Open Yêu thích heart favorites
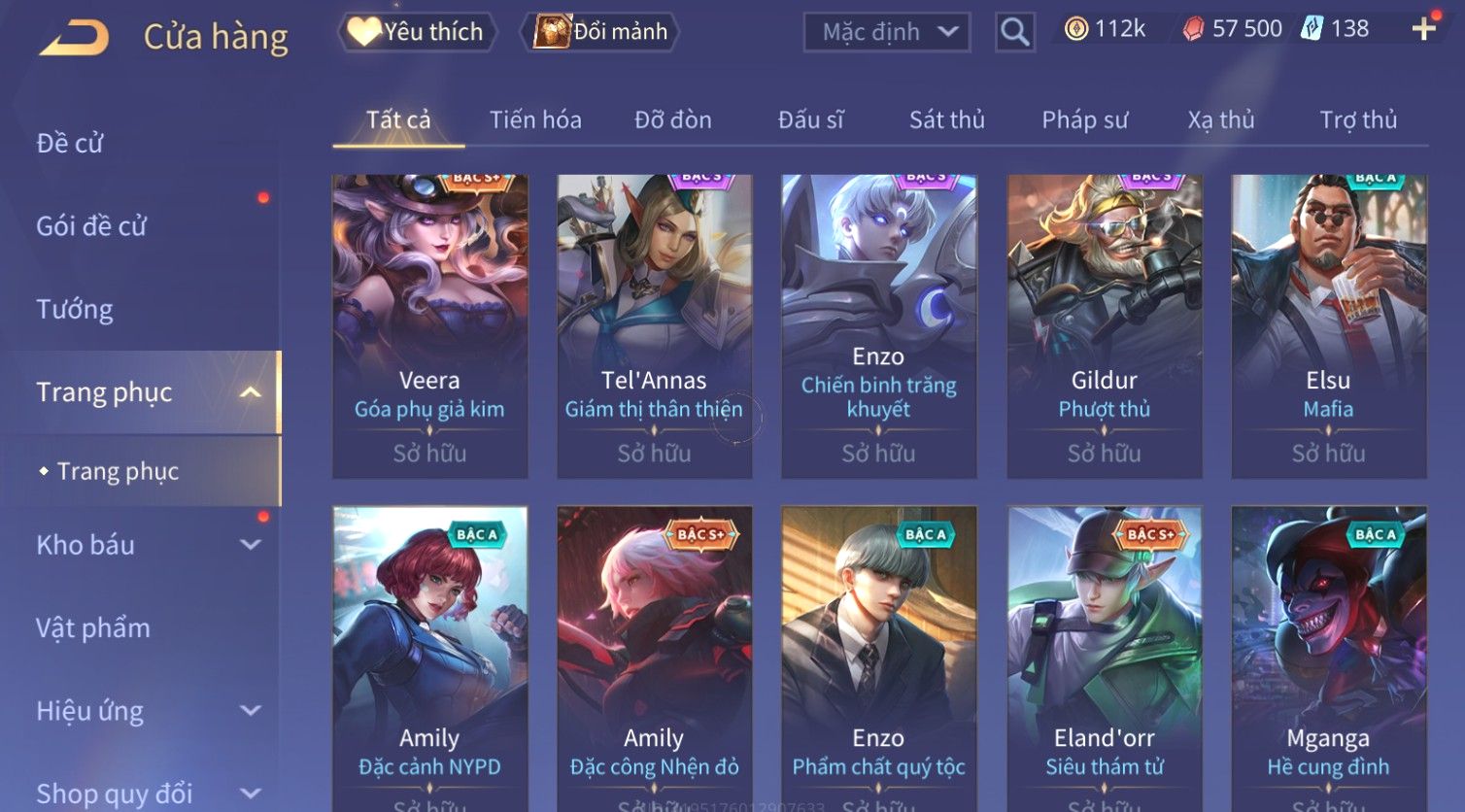The height and width of the screenshot is (812, 1465). coord(417,32)
